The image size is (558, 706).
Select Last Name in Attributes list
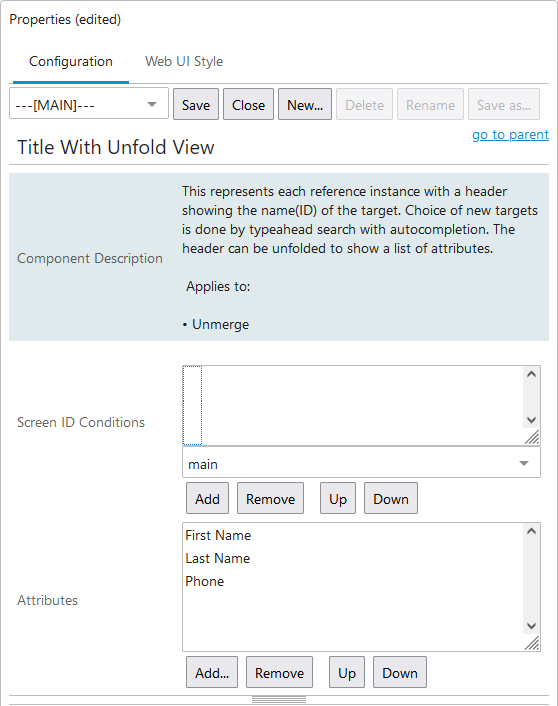[218, 558]
